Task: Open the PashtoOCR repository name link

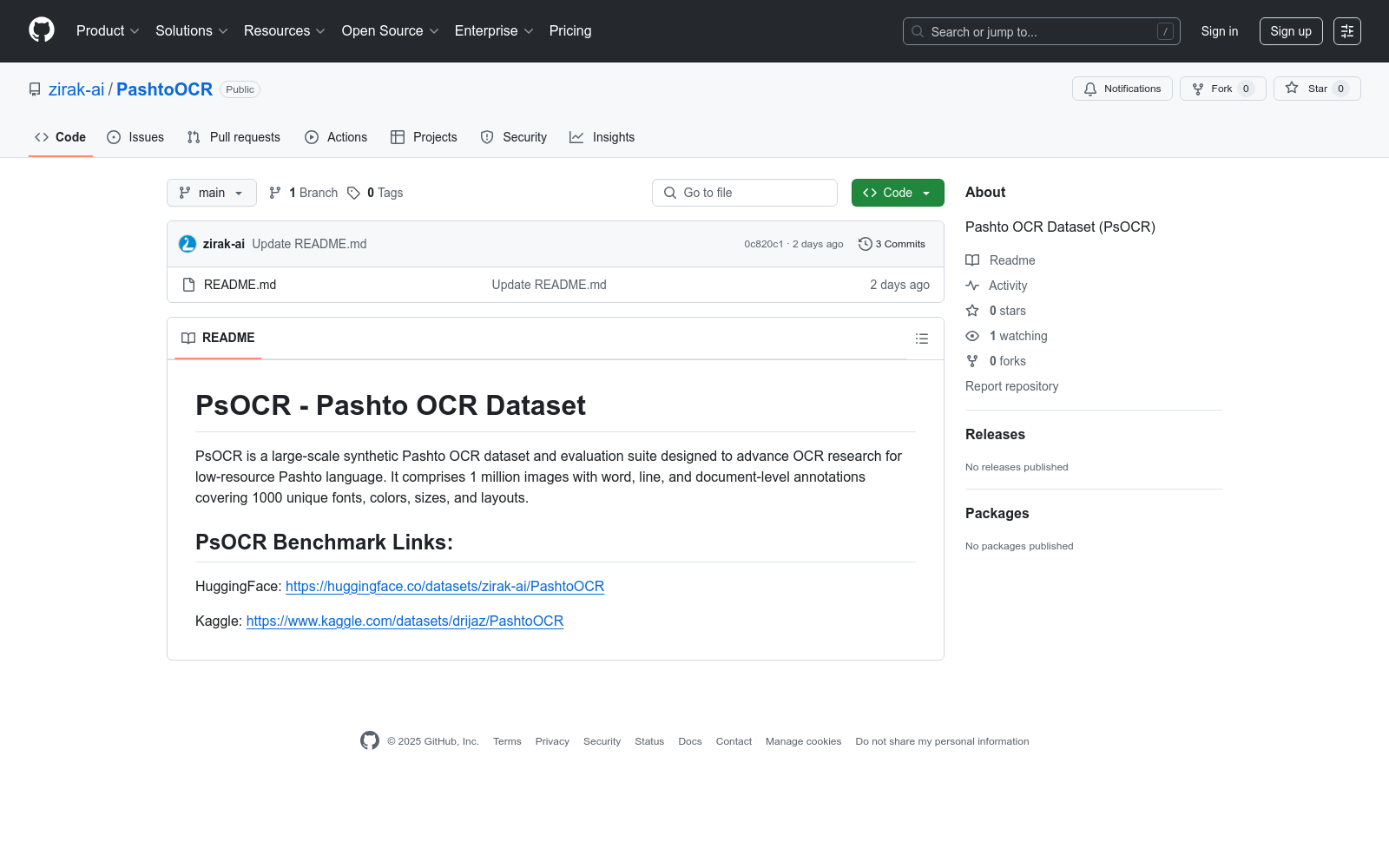Action: click(x=164, y=89)
